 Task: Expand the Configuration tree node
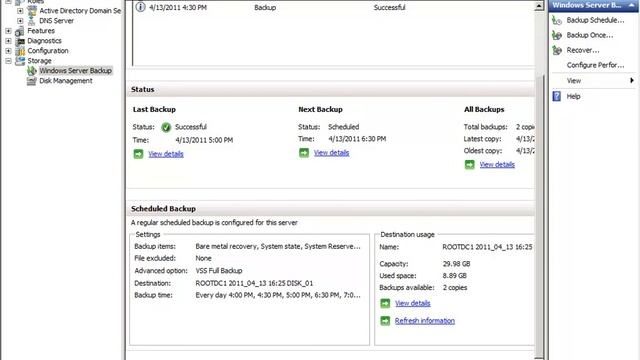8,51
